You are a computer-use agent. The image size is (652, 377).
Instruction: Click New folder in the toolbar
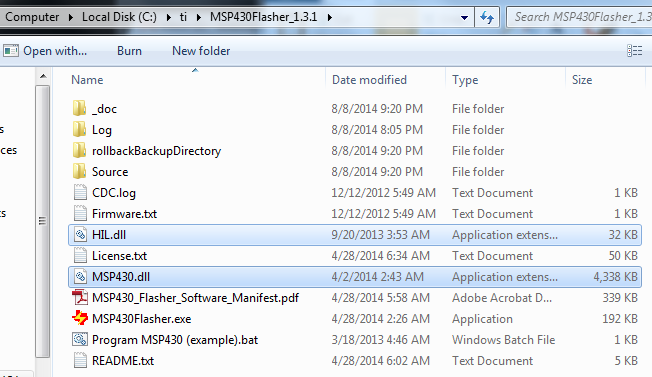[x=201, y=51]
